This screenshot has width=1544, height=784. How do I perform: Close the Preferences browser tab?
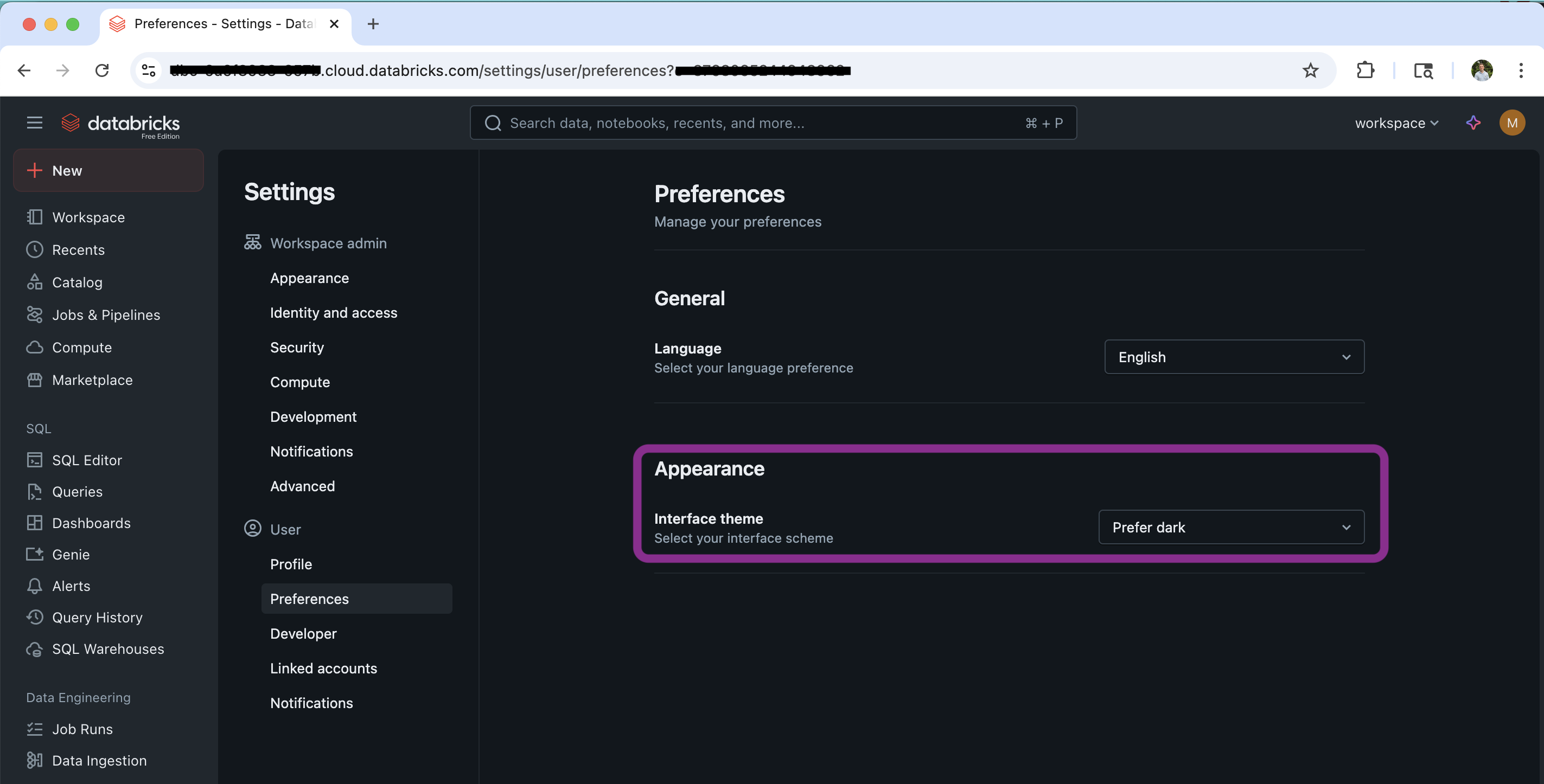(x=334, y=24)
